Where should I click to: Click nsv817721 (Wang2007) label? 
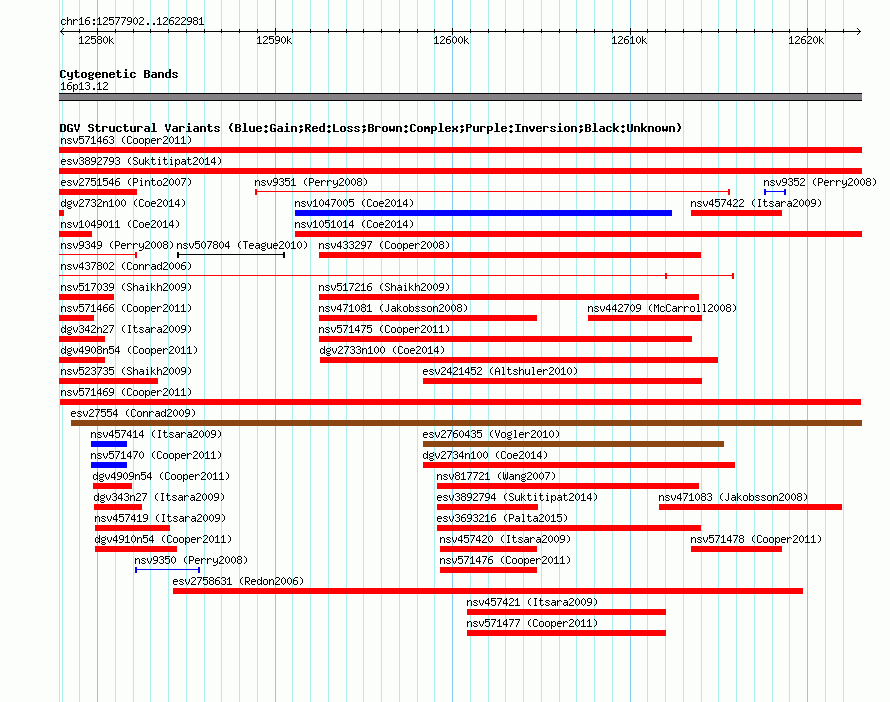[x=496, y=476]
